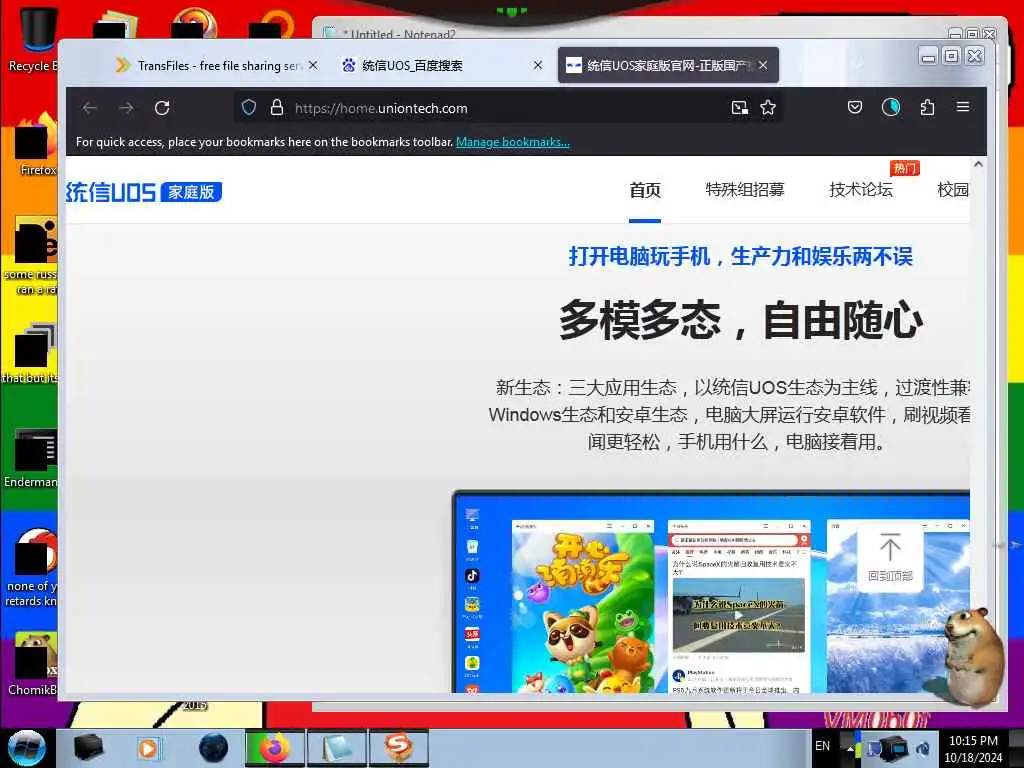Click the taskbar clock showing 10:15 PM
The image size is (1024, 768).
973,749
